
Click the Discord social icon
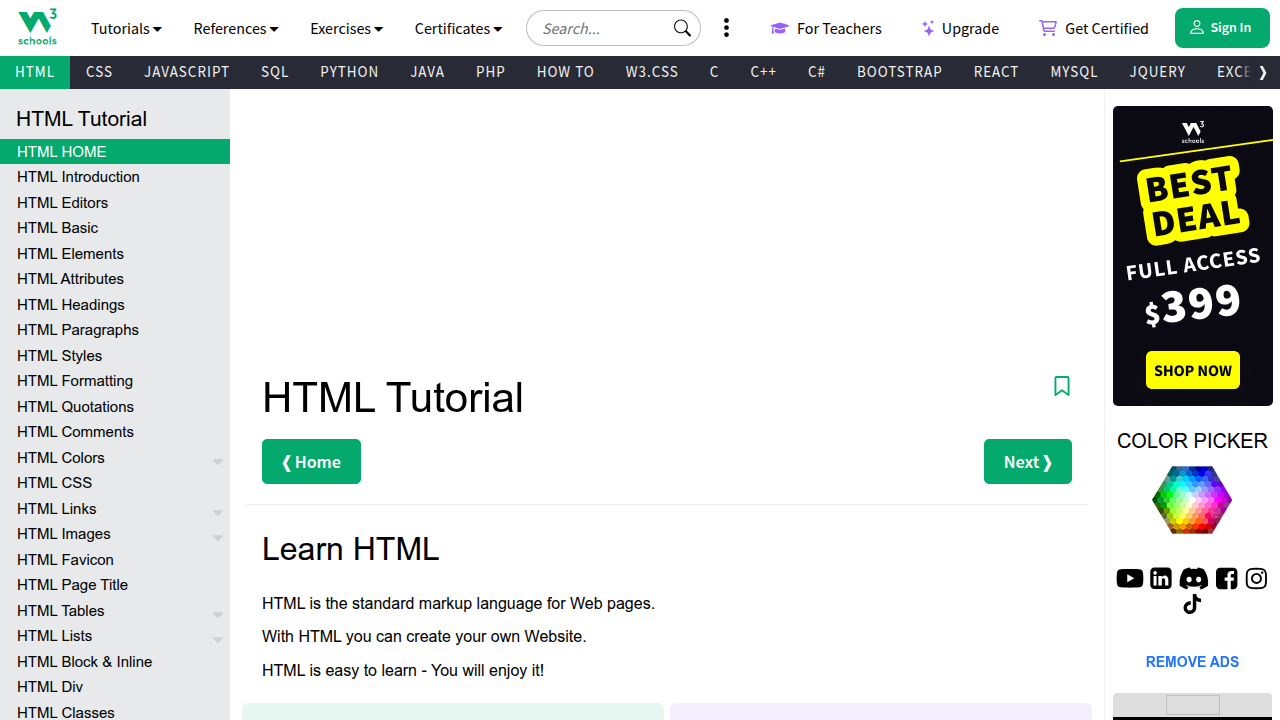coord(1193,578)
